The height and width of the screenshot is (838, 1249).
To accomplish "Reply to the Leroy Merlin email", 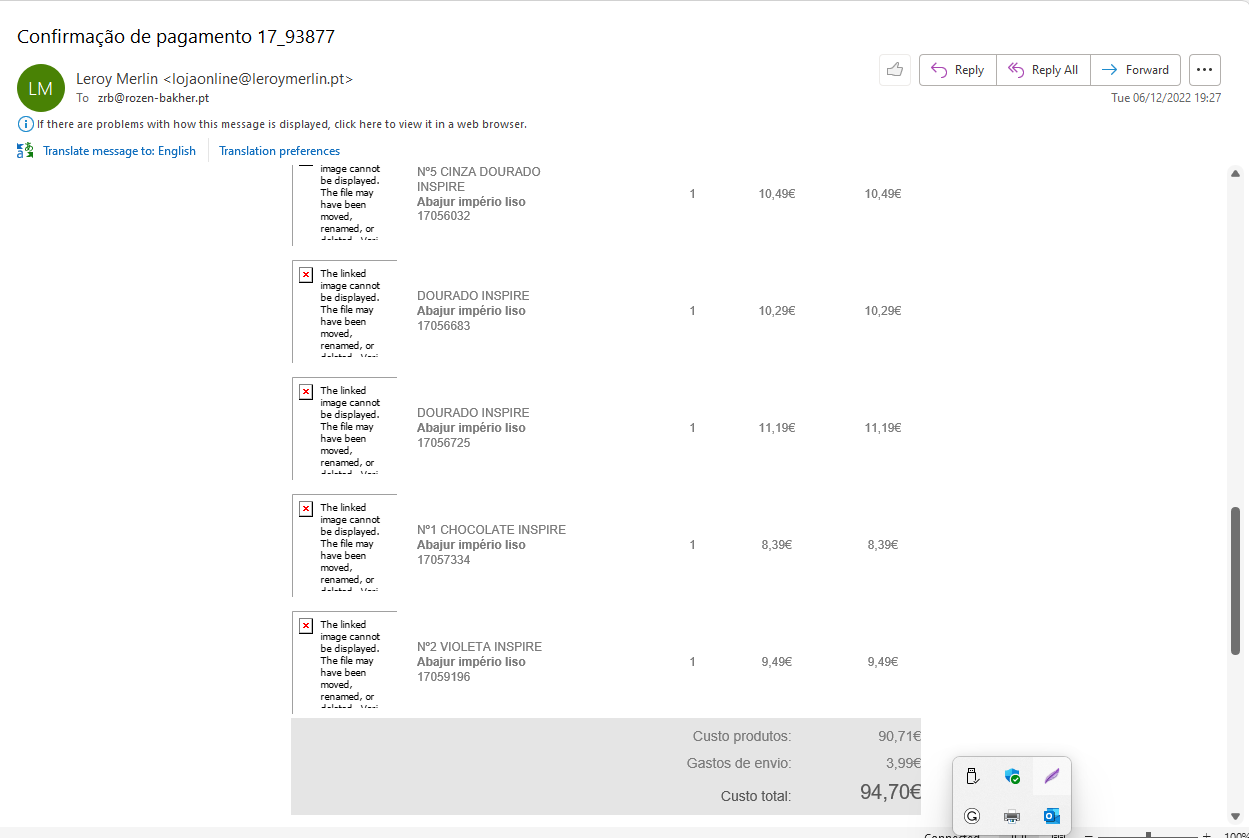I will pyautogui.click(x=958, y=70).
